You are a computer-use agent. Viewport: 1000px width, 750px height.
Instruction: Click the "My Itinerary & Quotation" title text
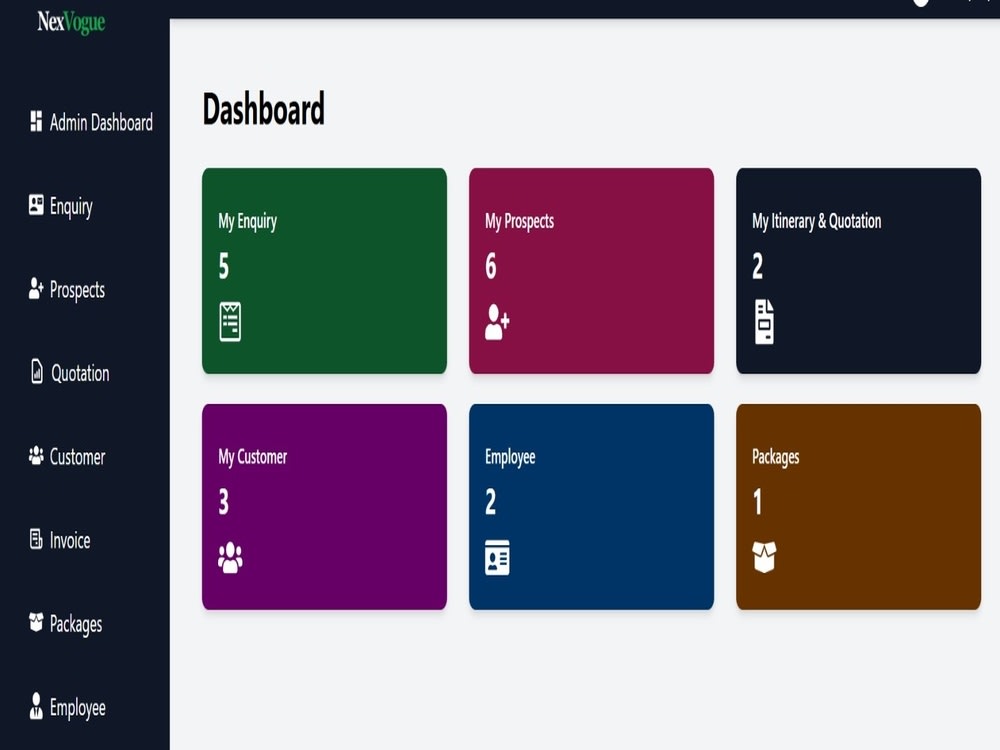(x=816, y=221)
